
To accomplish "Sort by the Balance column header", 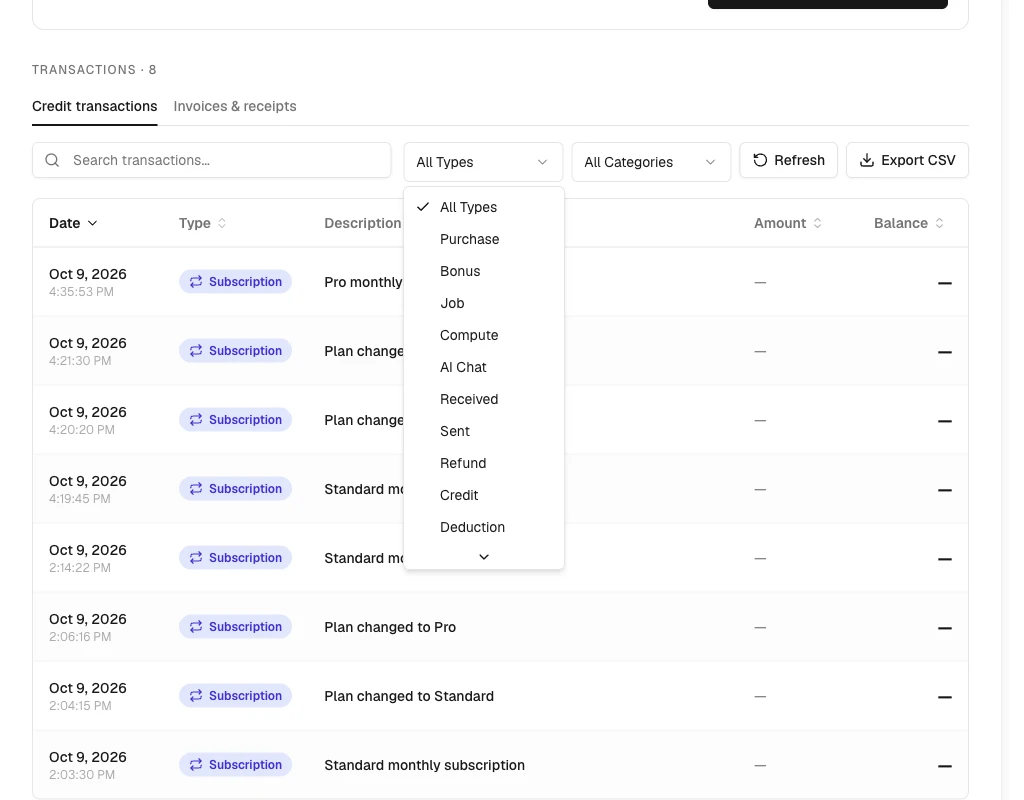I will click(x=908, y=223).
